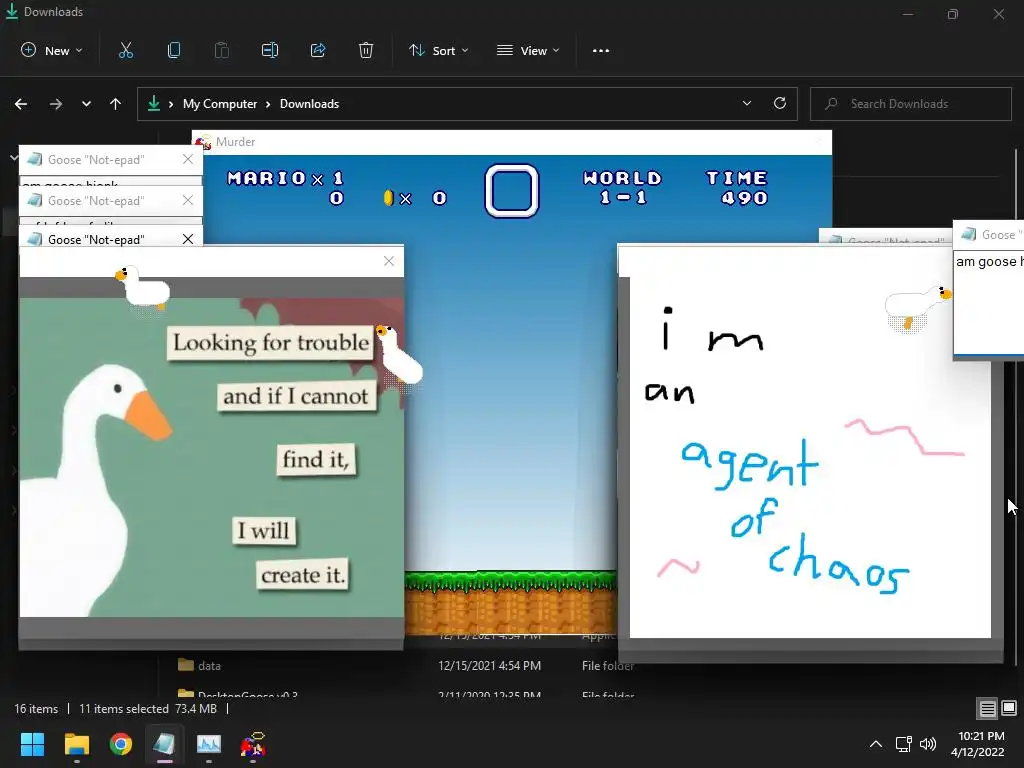Viewport: 1024px width, 768px height.
Task: Go up one folder level
Action: point(116,104)
